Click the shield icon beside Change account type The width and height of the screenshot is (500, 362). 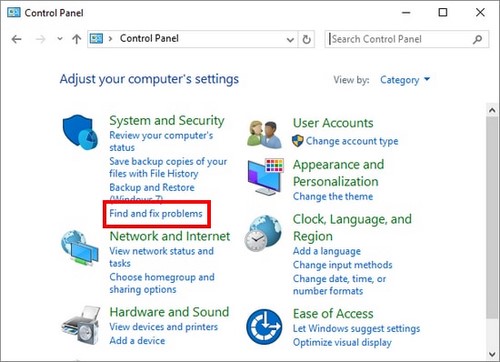pyautogui.click(x=298, y=141)
